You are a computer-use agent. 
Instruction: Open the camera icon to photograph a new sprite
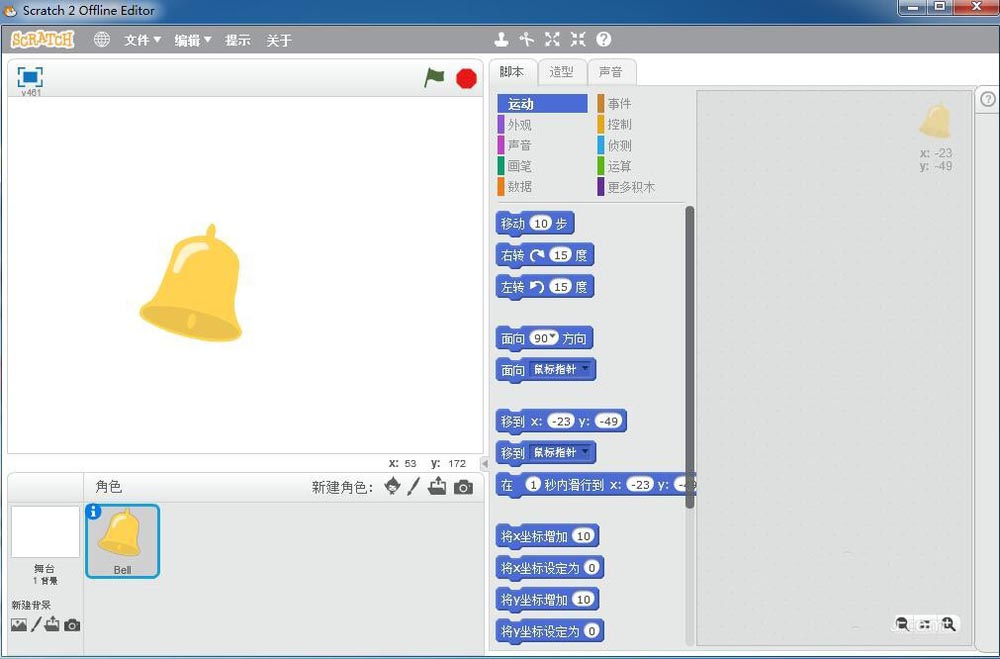[x=463, y=487]
